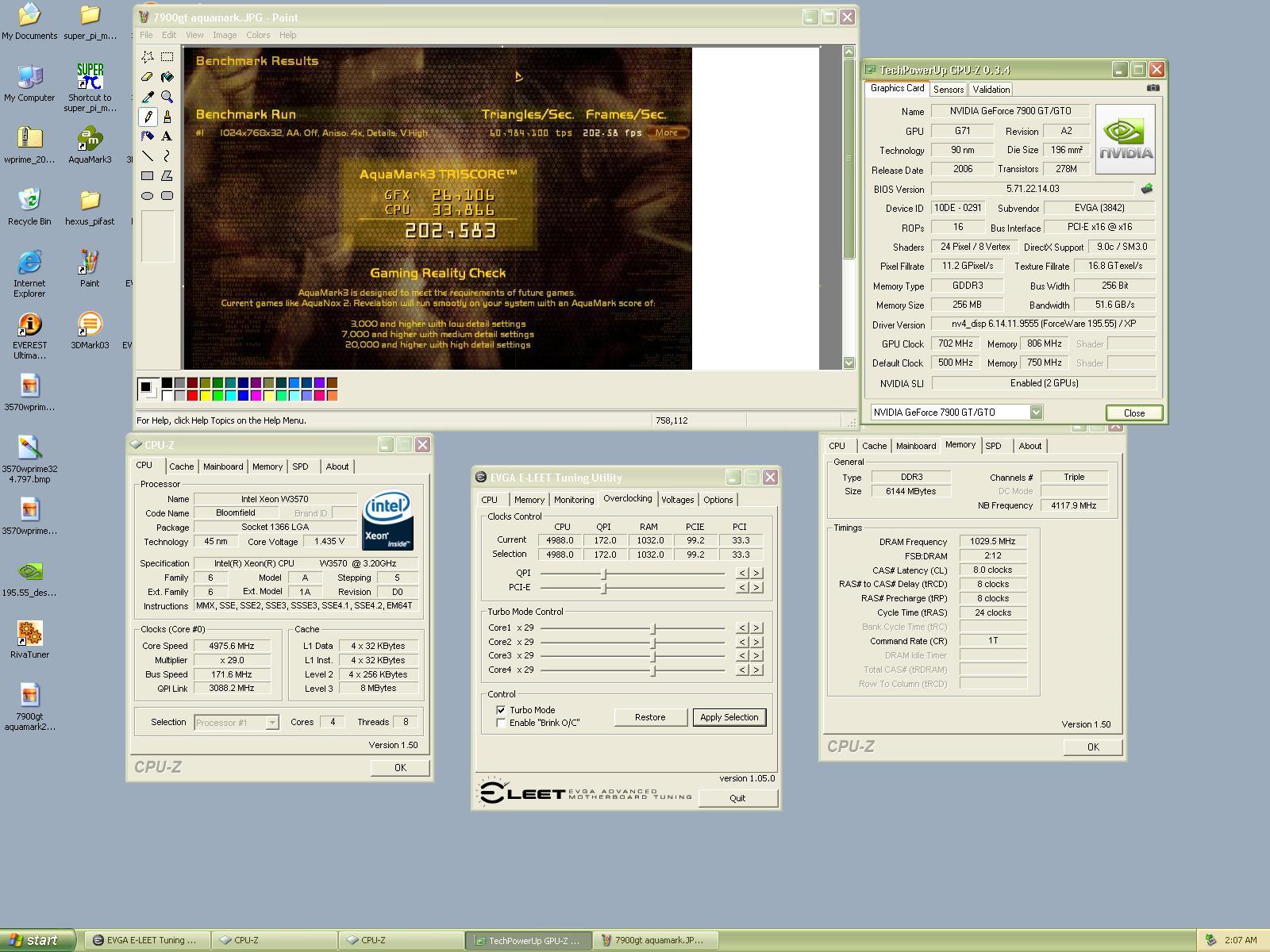This screenshot has width=1270, height=952.
Task: Click the Core1 multiplier slider handle
Action: point(653,628)
